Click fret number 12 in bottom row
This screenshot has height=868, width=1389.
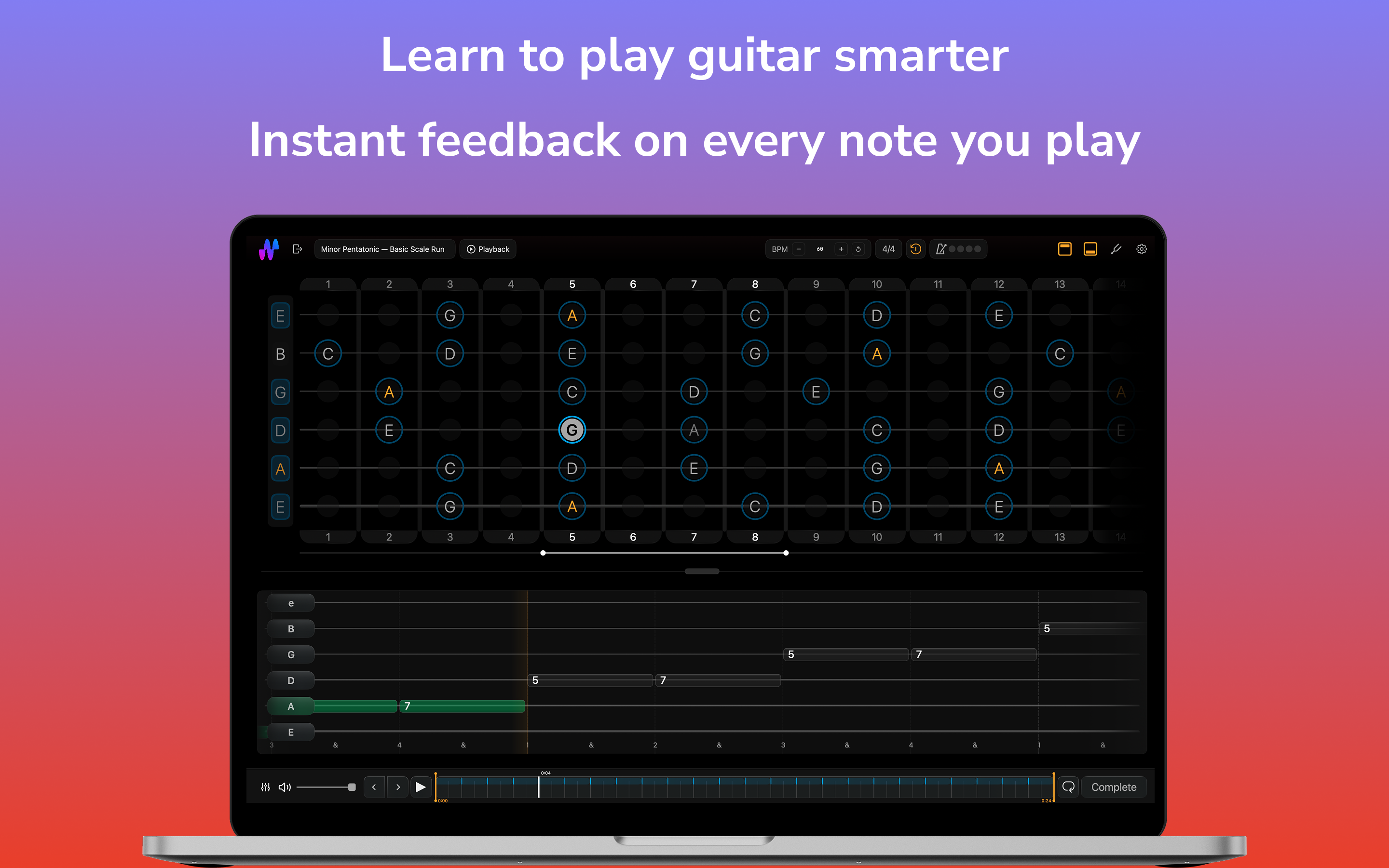999,537
